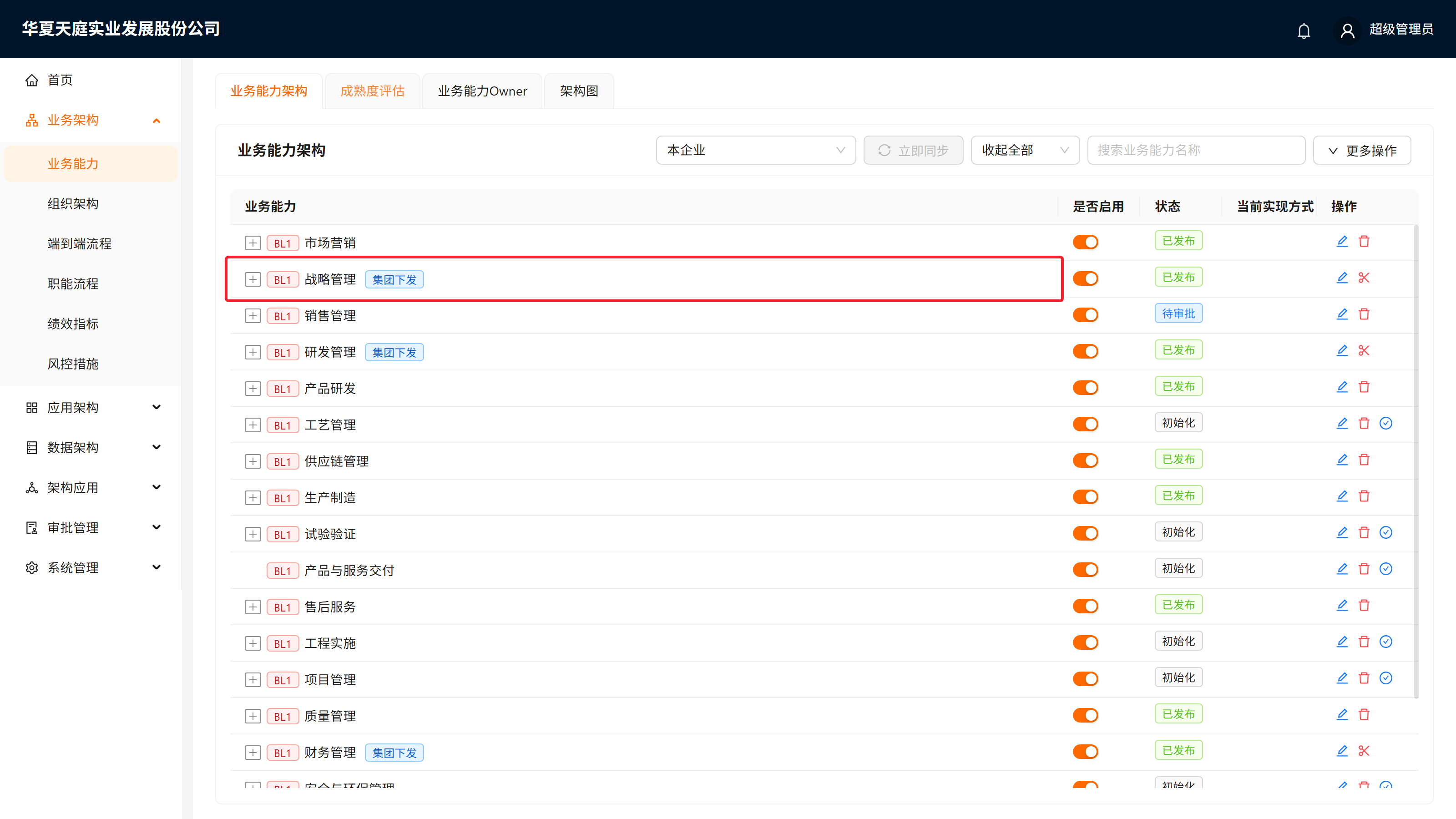Image resolution: width=1456 pixels, height=819 pixels.
Task: Click the 立即同步 button
Action: coord(913,150)
